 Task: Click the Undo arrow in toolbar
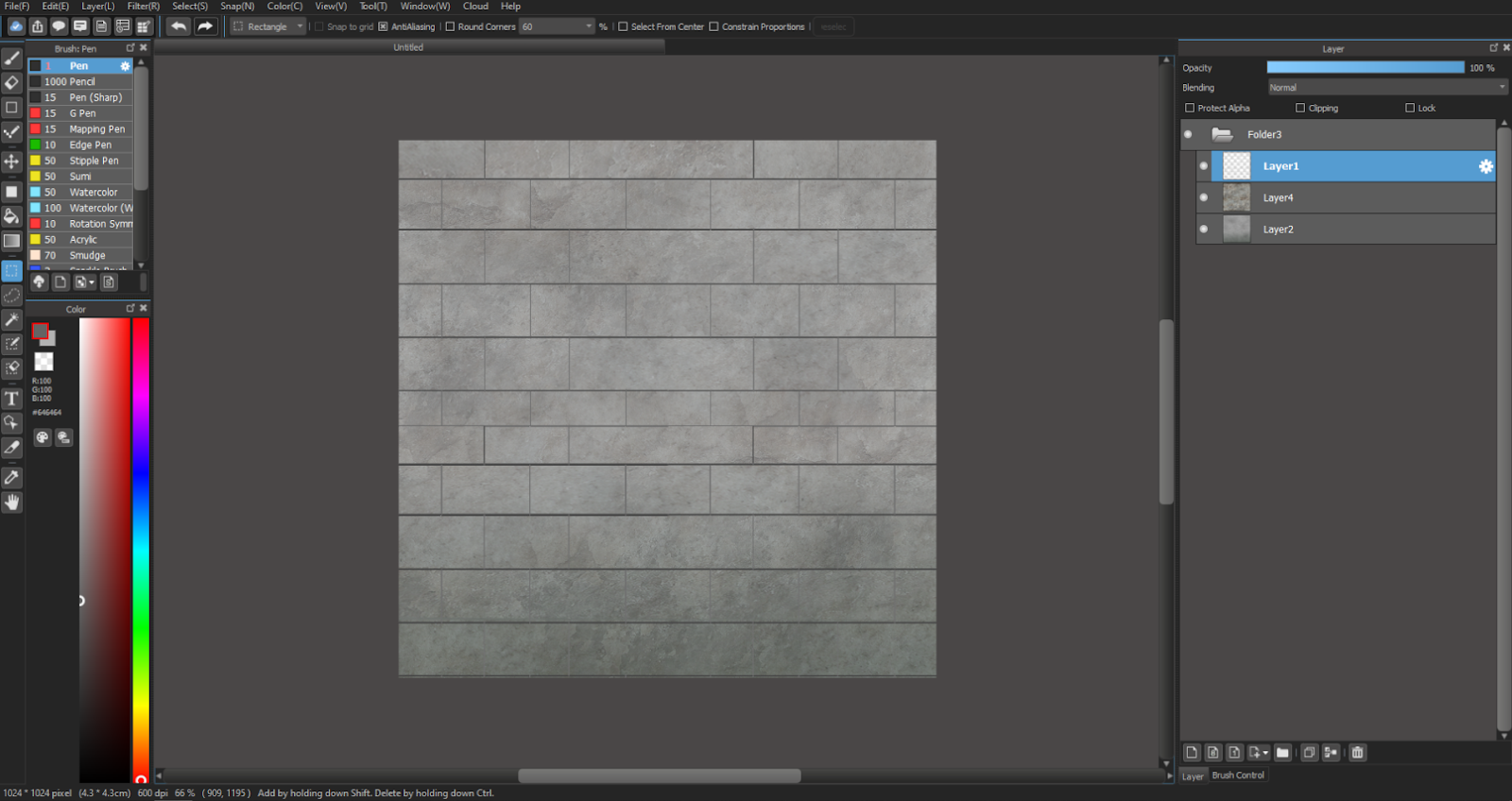point(178,26)
